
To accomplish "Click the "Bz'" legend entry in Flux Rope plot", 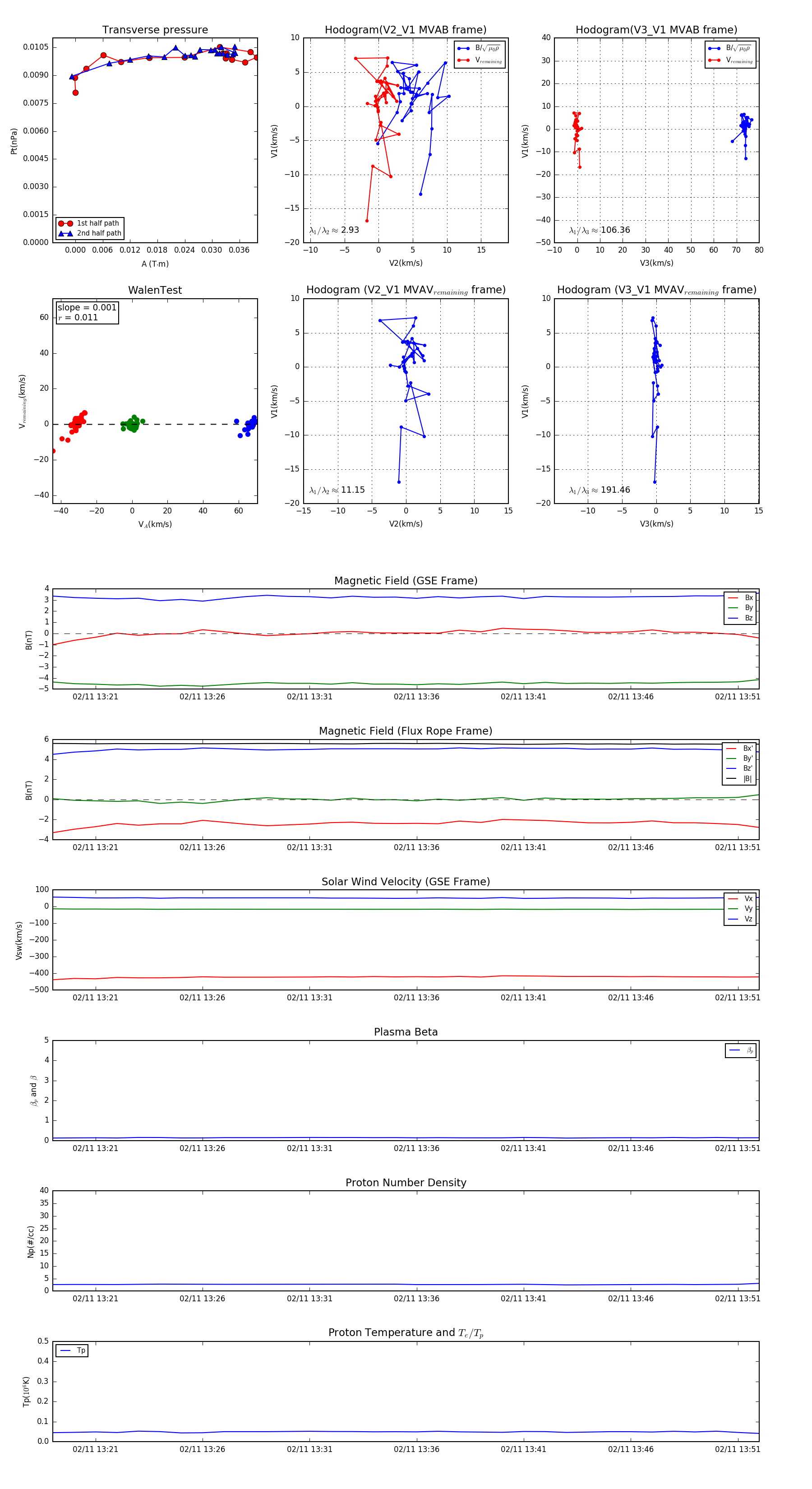I will click(x=739, y=768).
